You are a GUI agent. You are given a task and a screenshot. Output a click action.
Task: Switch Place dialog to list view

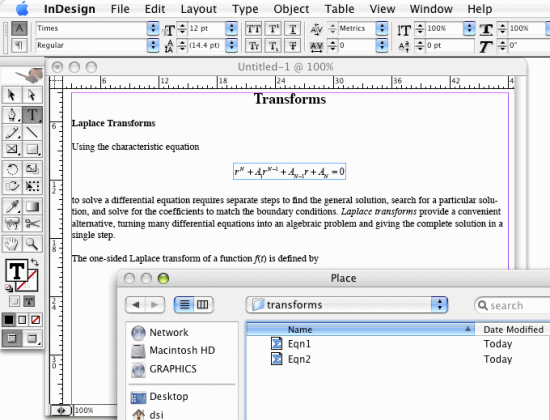184,305
